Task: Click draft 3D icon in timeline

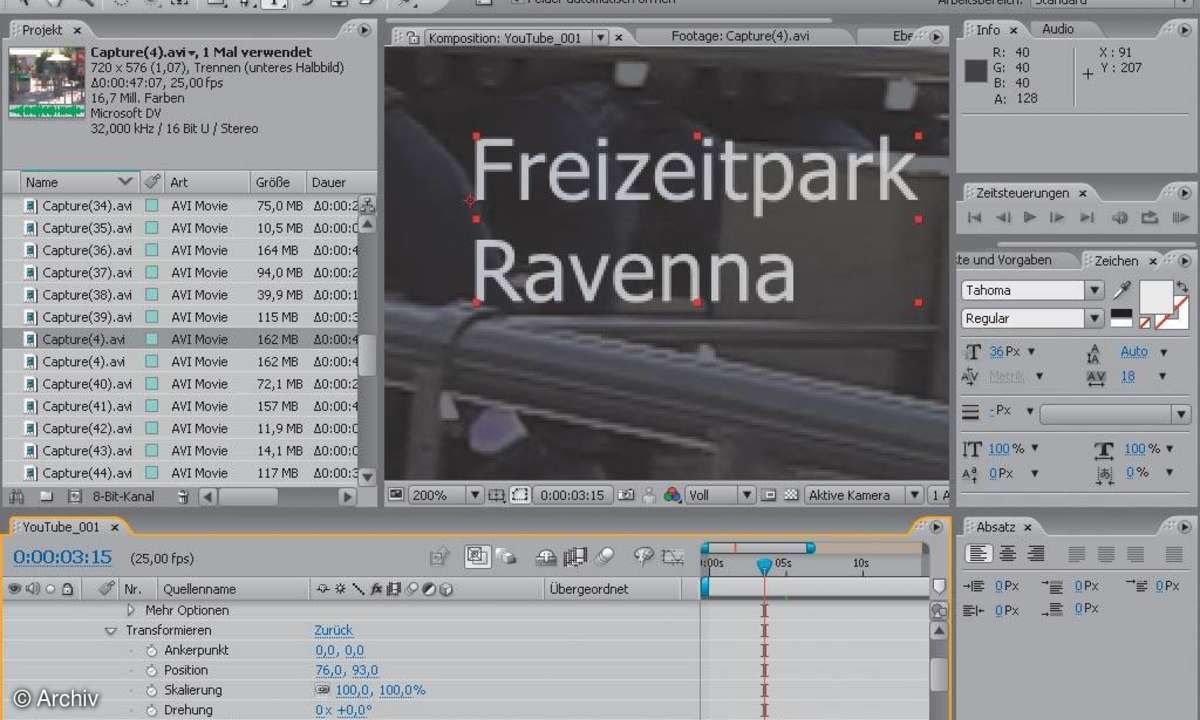Action: [x=507, y=557]
